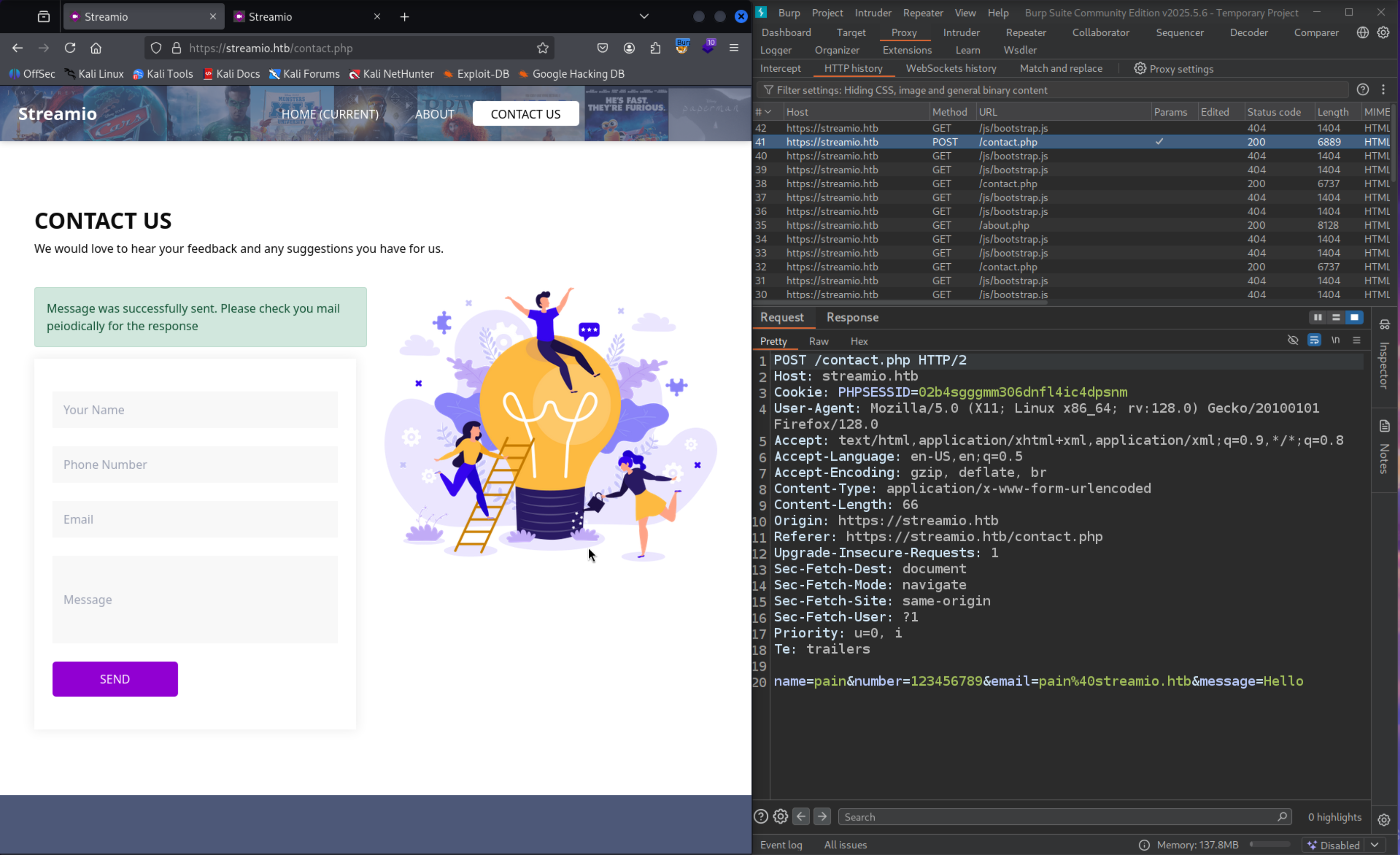
Task: Toggle show non-printable characters \n
Action: [x=1335, y=340]
